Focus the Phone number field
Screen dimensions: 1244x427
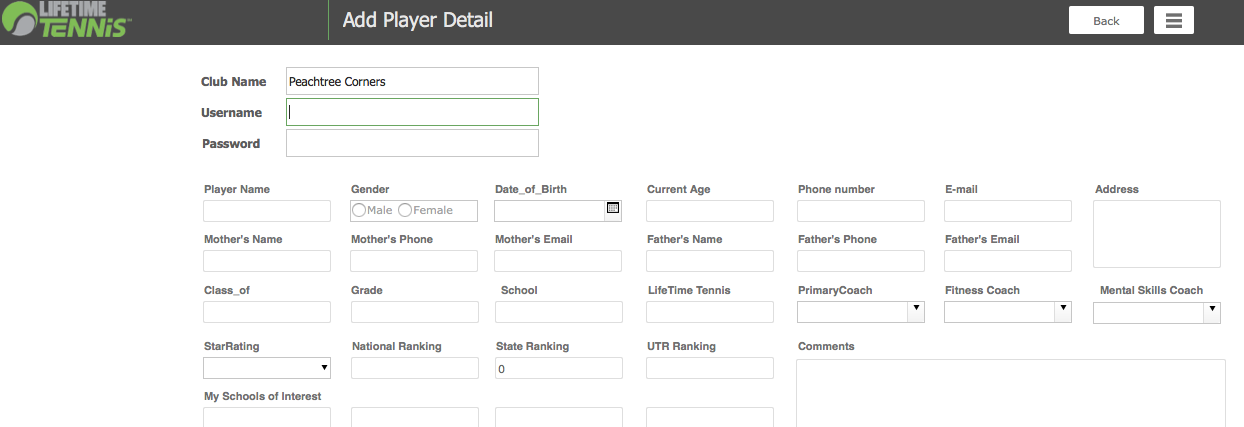[861, 211]
